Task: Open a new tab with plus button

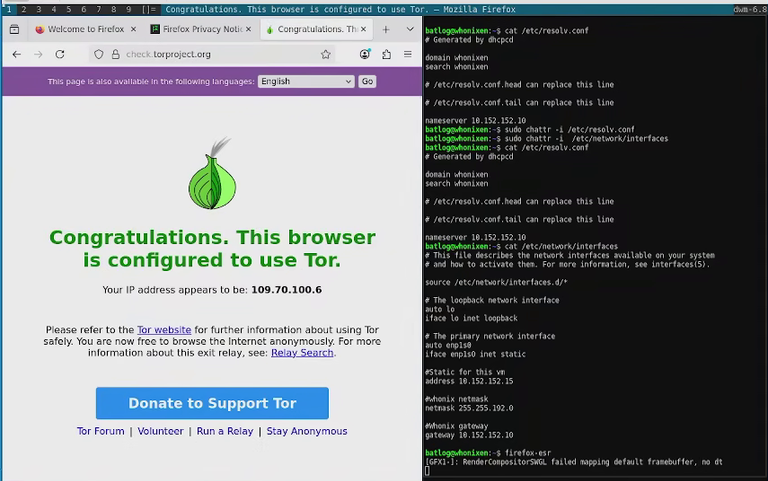Action: [x=386, y=29]
